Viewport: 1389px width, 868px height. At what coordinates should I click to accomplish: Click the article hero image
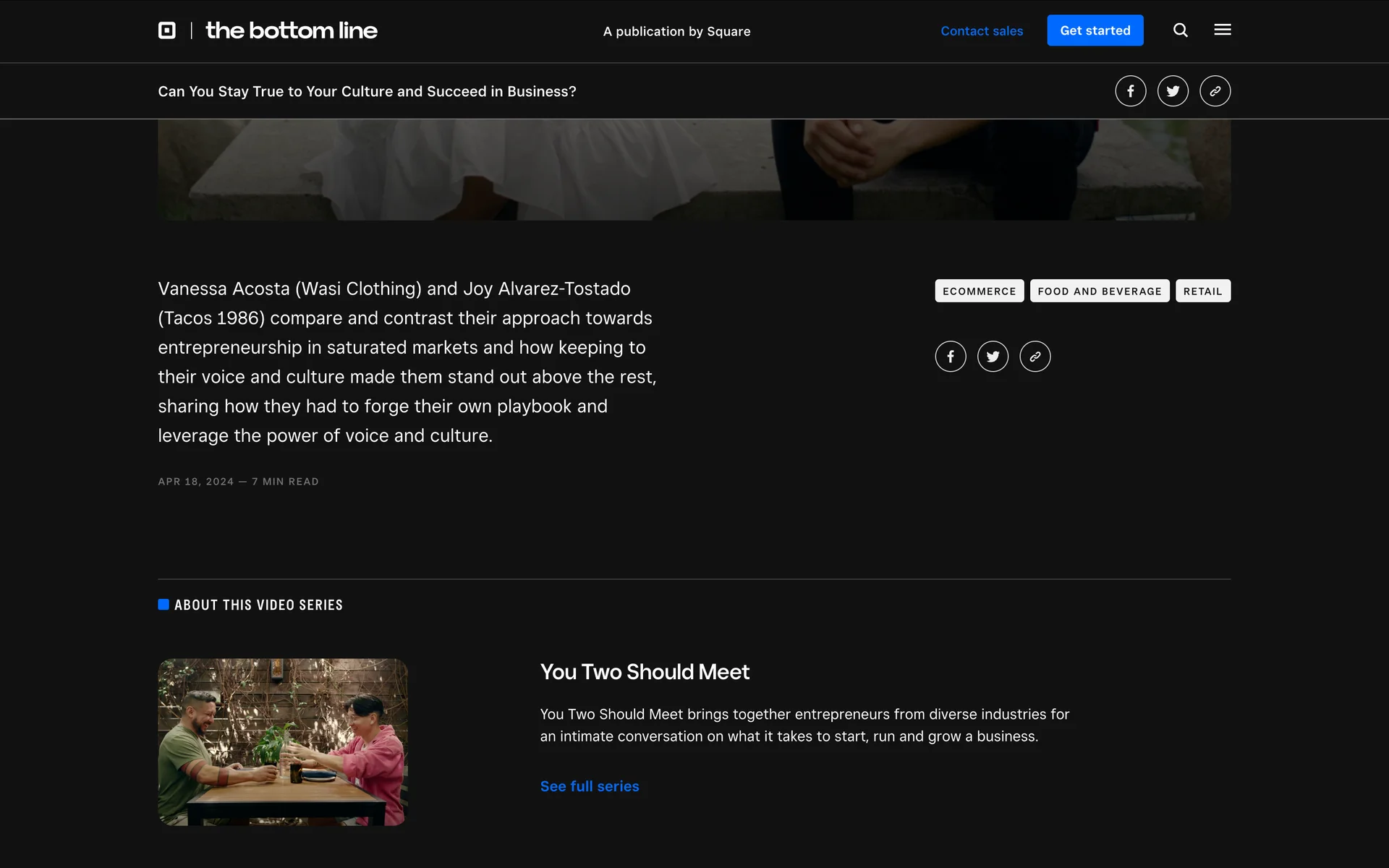coord(694,170)
